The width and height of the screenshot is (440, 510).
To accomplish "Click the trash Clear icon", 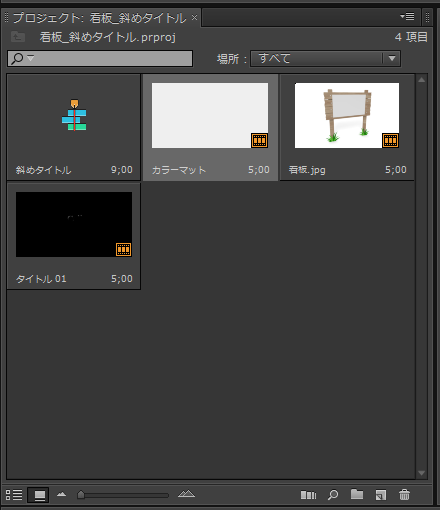I will coord(404,495).
